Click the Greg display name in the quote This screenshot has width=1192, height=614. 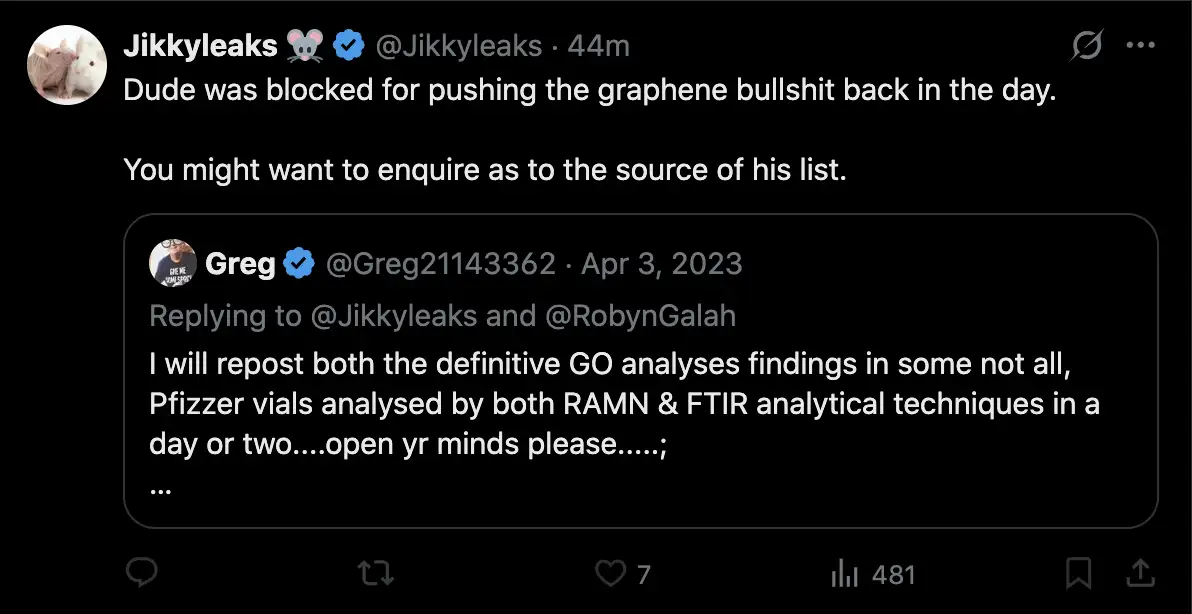240,264
